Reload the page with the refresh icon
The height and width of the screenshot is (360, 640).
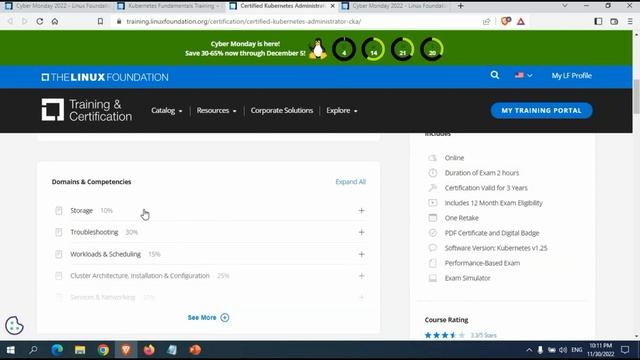pyautogui.click(x=40, y=21)
